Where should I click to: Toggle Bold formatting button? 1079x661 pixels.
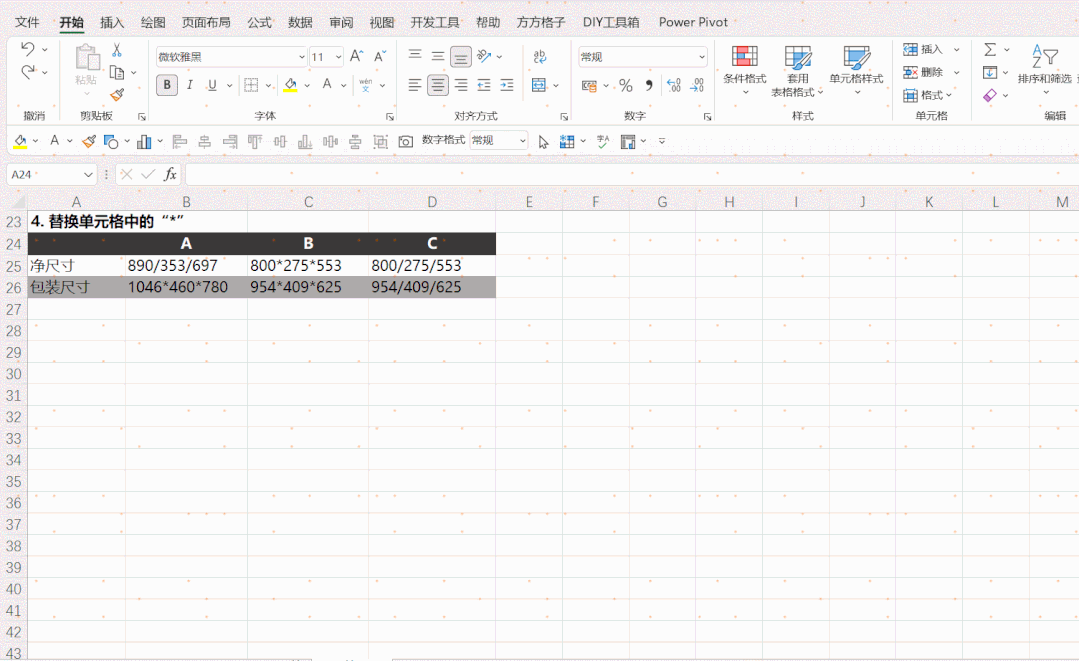tap(167, 85)
